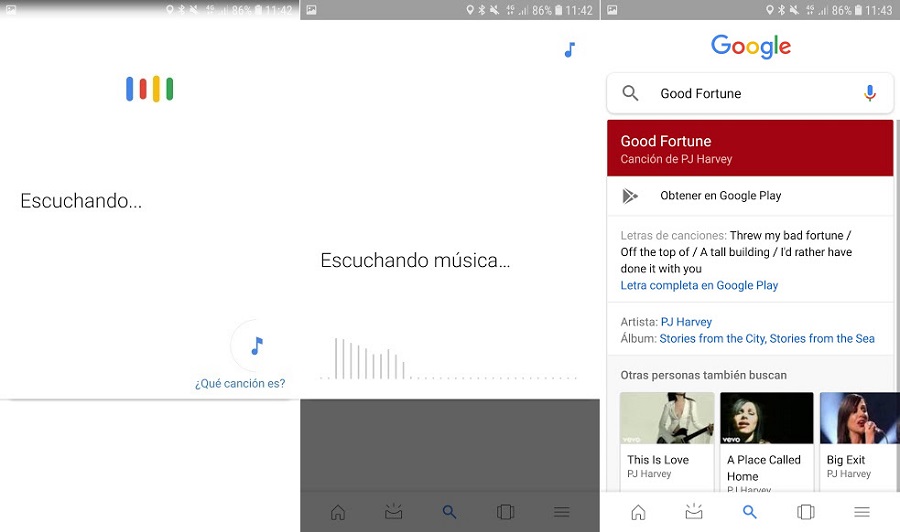Click the Google logo above the search bar

coord(750,46)
